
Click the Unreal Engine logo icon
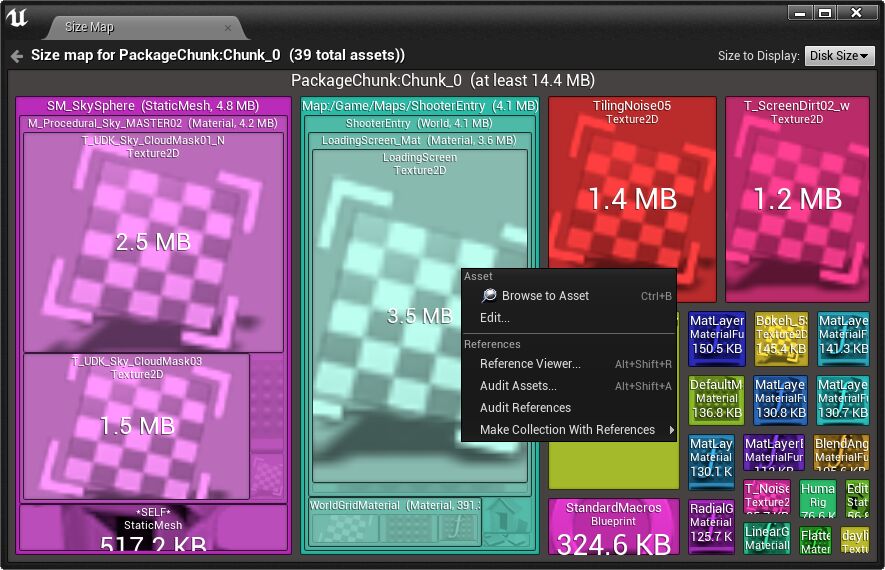(18, 19)
